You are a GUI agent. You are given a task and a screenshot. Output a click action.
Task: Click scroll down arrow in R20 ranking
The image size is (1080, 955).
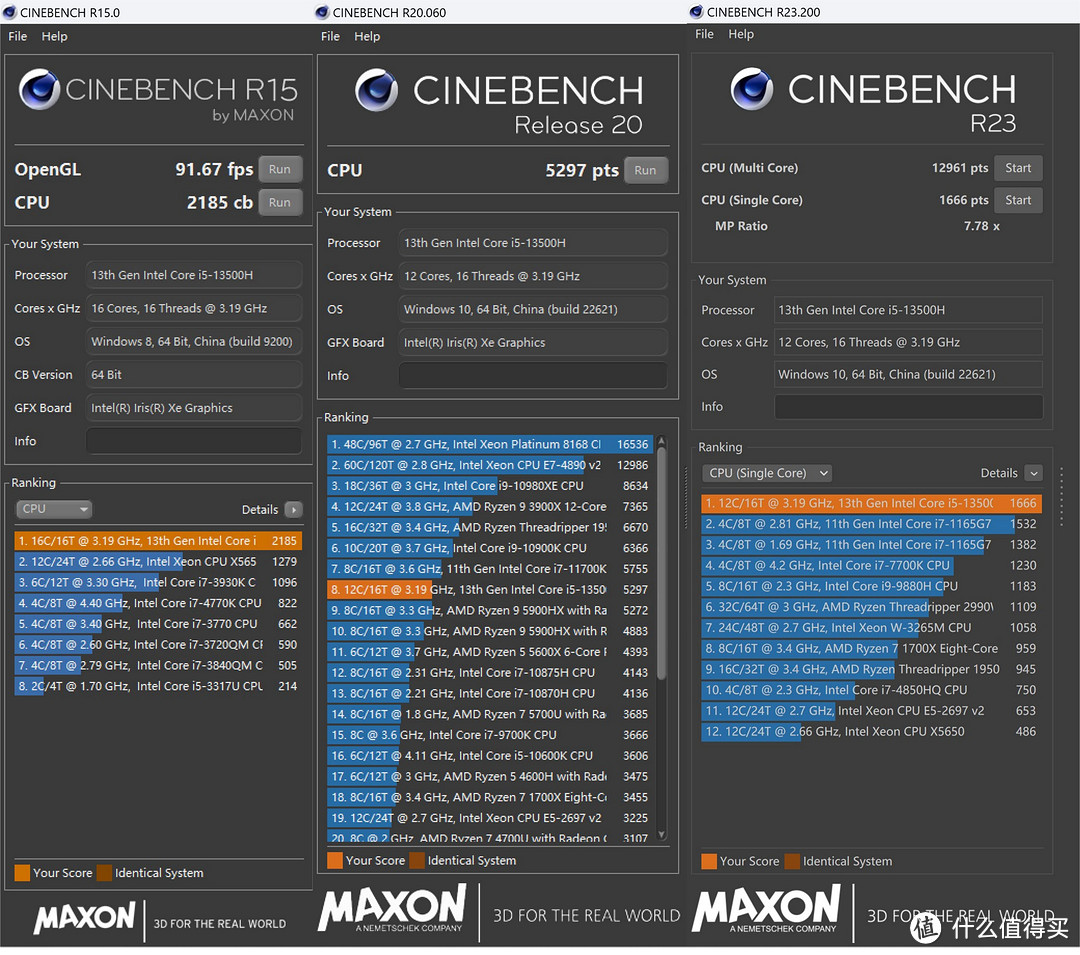[x=661, y=835]
